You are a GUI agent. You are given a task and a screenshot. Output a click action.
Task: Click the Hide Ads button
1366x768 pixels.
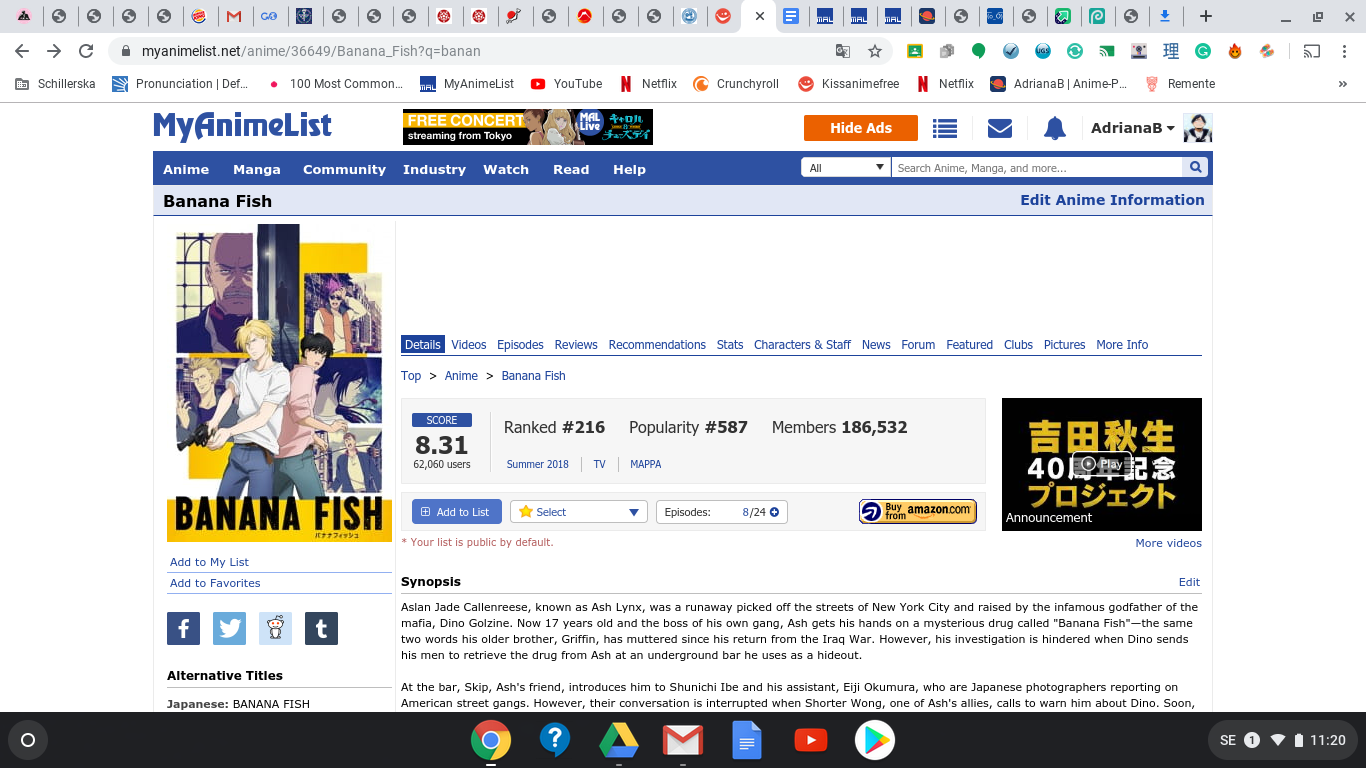pos(860,128)
